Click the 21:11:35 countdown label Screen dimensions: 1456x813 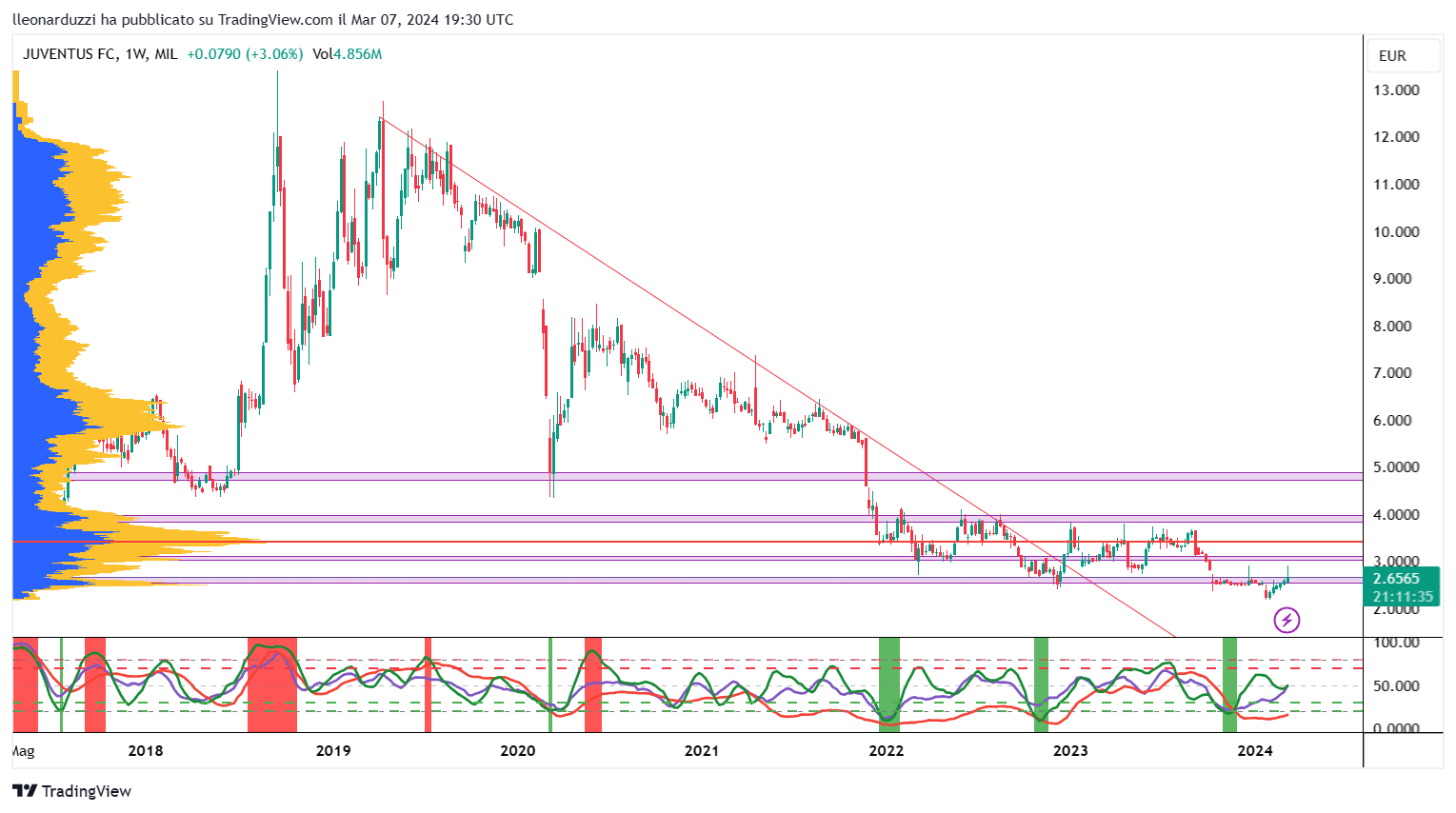pos(1403,597)
